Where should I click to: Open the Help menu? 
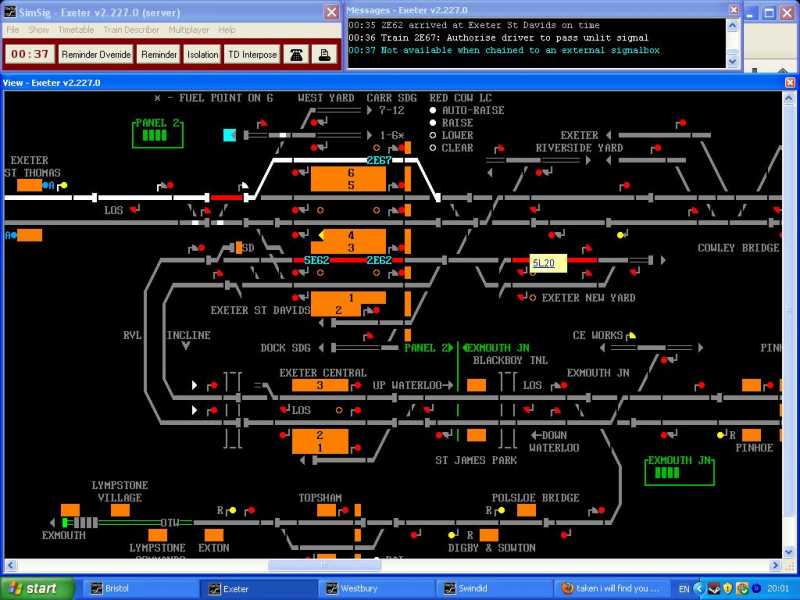pos(227,30)
